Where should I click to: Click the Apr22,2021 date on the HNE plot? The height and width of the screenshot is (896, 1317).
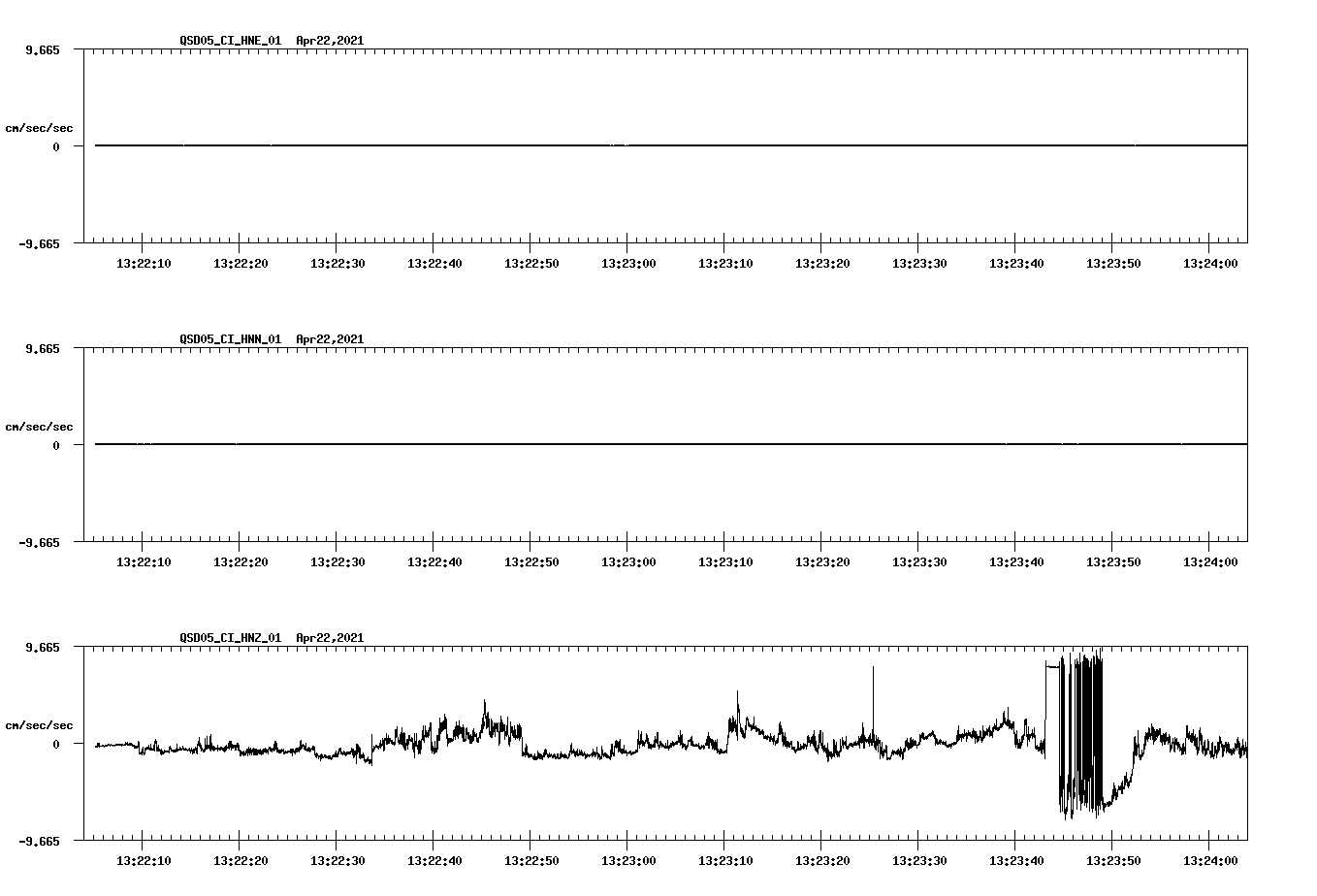point(330,41)
